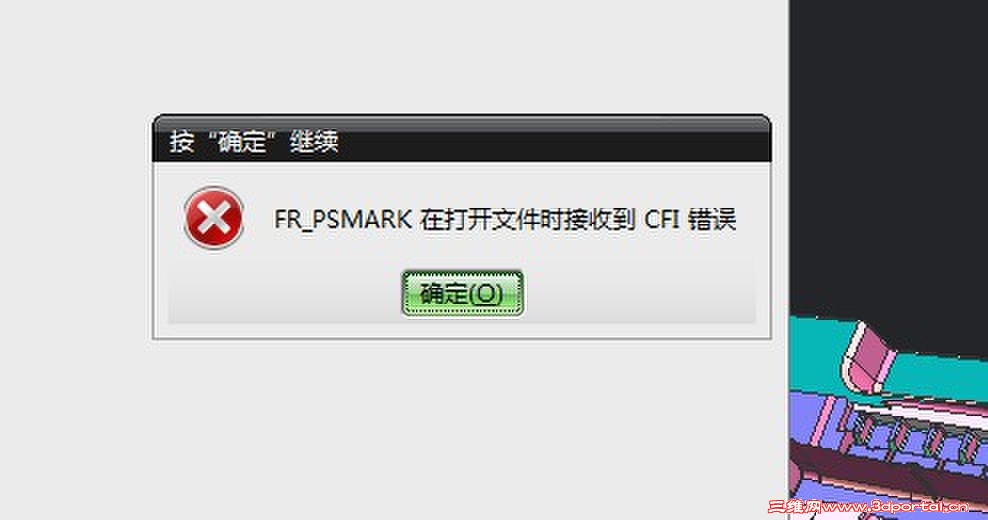The image size is (988, 520).
Task: Click the 三维网 watermark logo text
Action: point(793,506)
